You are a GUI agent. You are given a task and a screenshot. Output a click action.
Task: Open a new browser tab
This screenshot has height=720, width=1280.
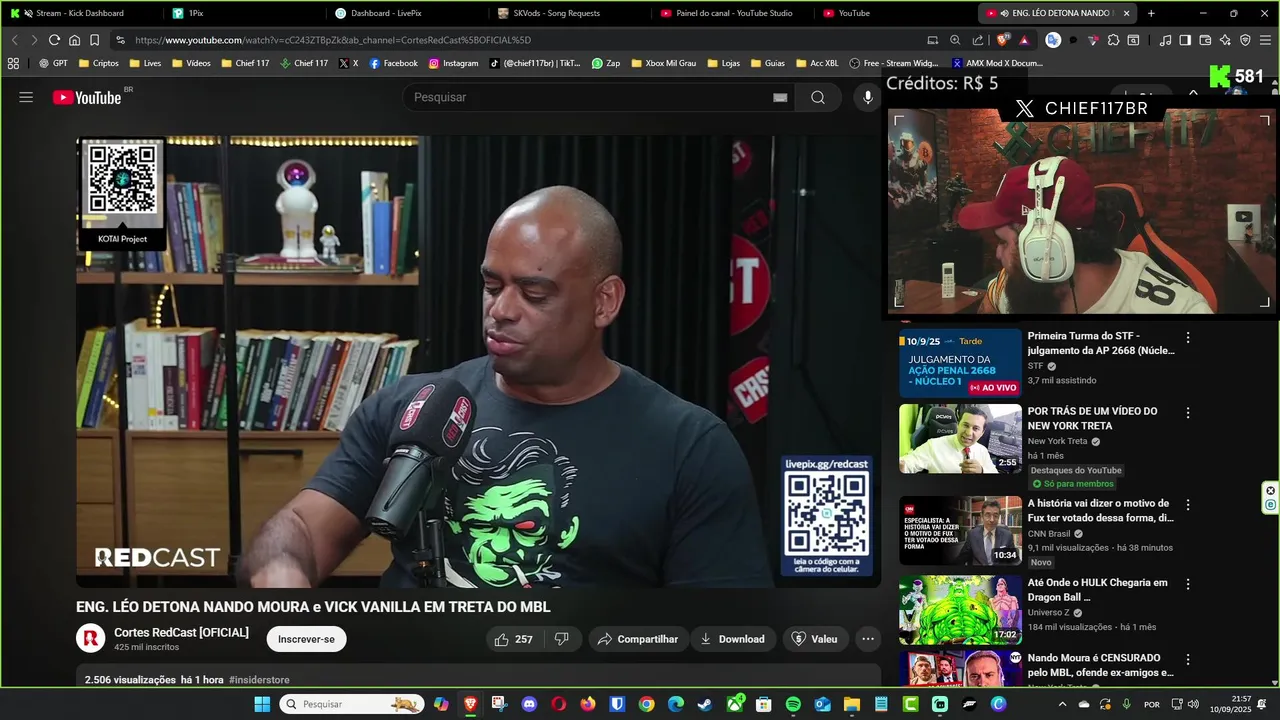tap(1151, 13)
